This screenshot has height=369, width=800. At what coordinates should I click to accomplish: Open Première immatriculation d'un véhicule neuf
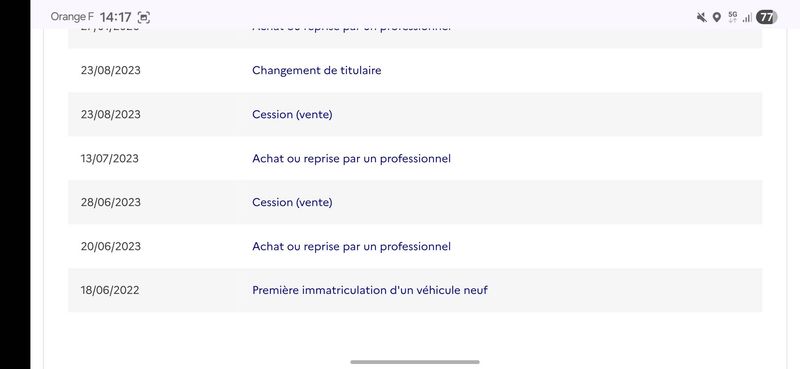[369, 290]
